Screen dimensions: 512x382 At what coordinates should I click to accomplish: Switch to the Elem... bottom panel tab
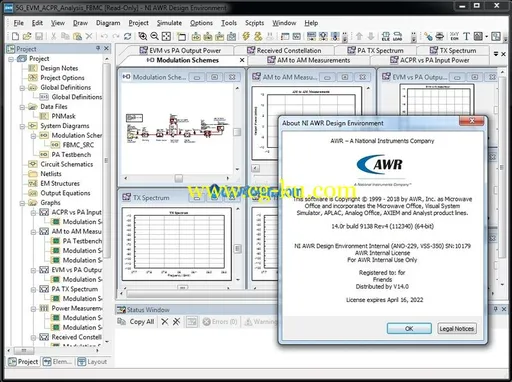[57, 362]
